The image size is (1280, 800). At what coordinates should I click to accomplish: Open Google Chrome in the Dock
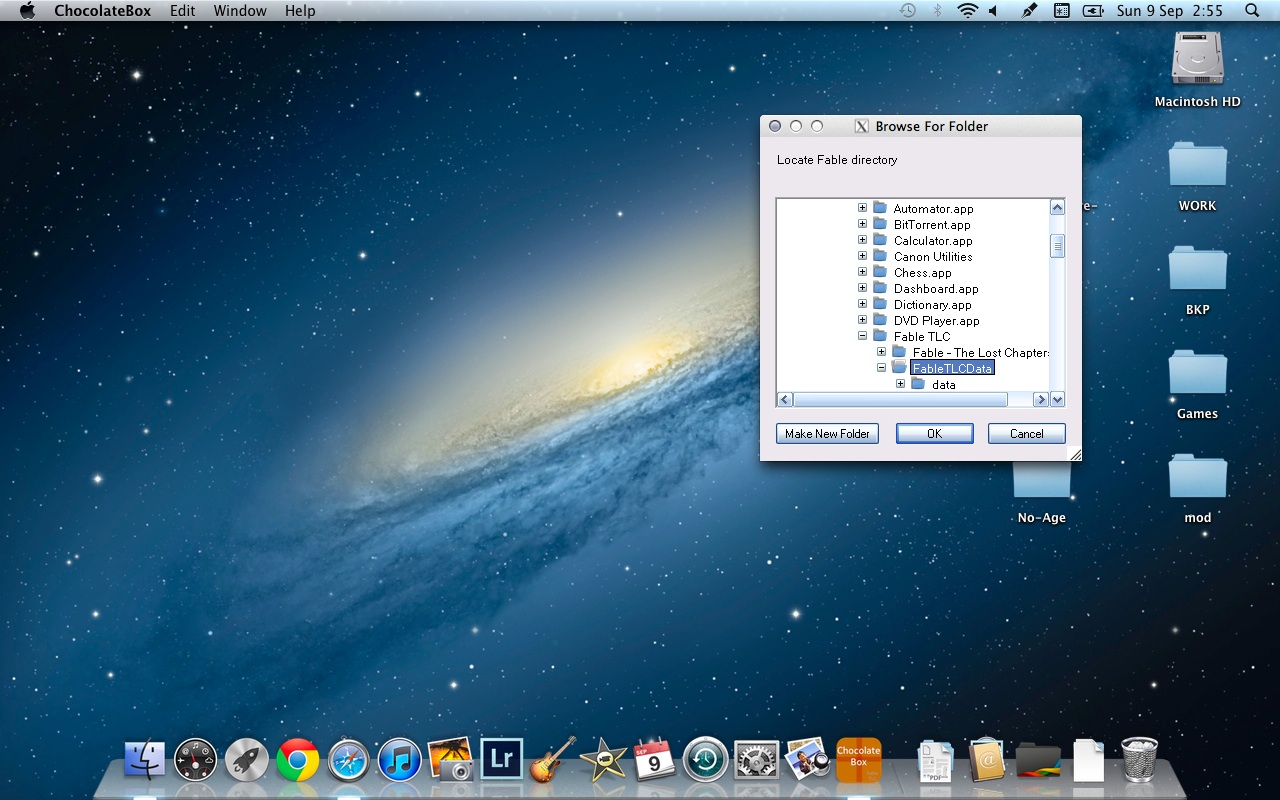click(298, 761)
